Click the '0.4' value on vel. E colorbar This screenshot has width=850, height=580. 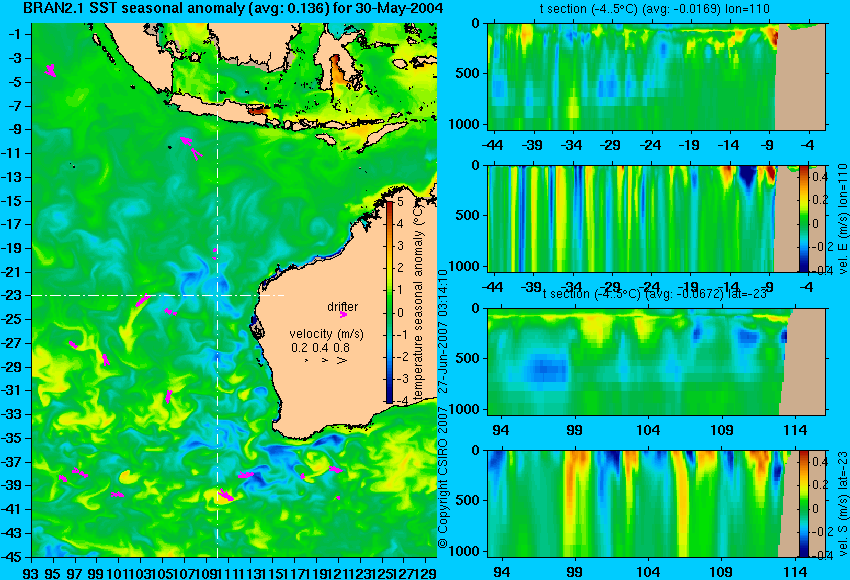pyautogui.click(x=820, y=177)
